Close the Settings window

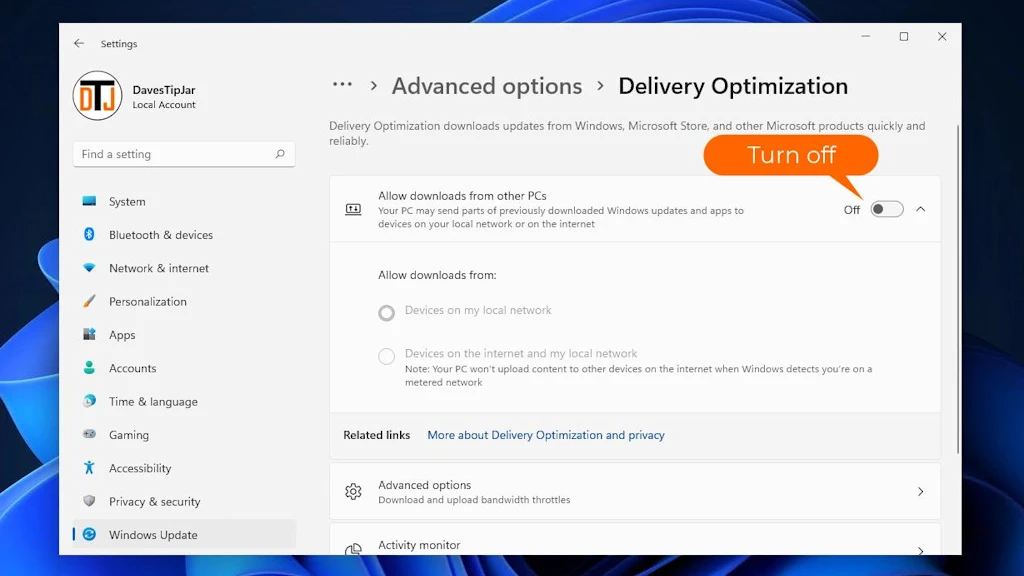tap(942, 37)
